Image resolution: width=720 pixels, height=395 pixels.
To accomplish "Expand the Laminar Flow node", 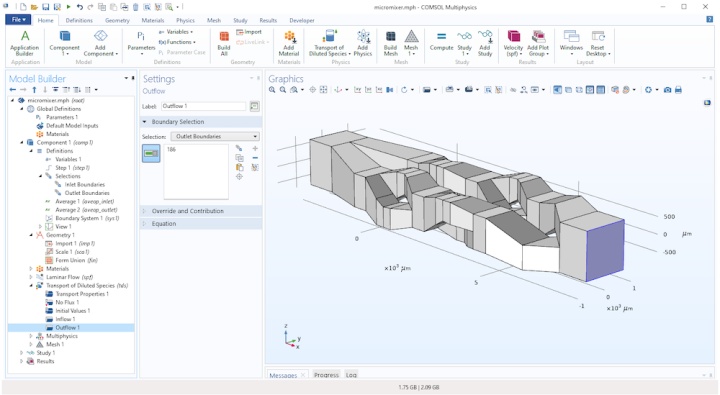I will point(31,277).
